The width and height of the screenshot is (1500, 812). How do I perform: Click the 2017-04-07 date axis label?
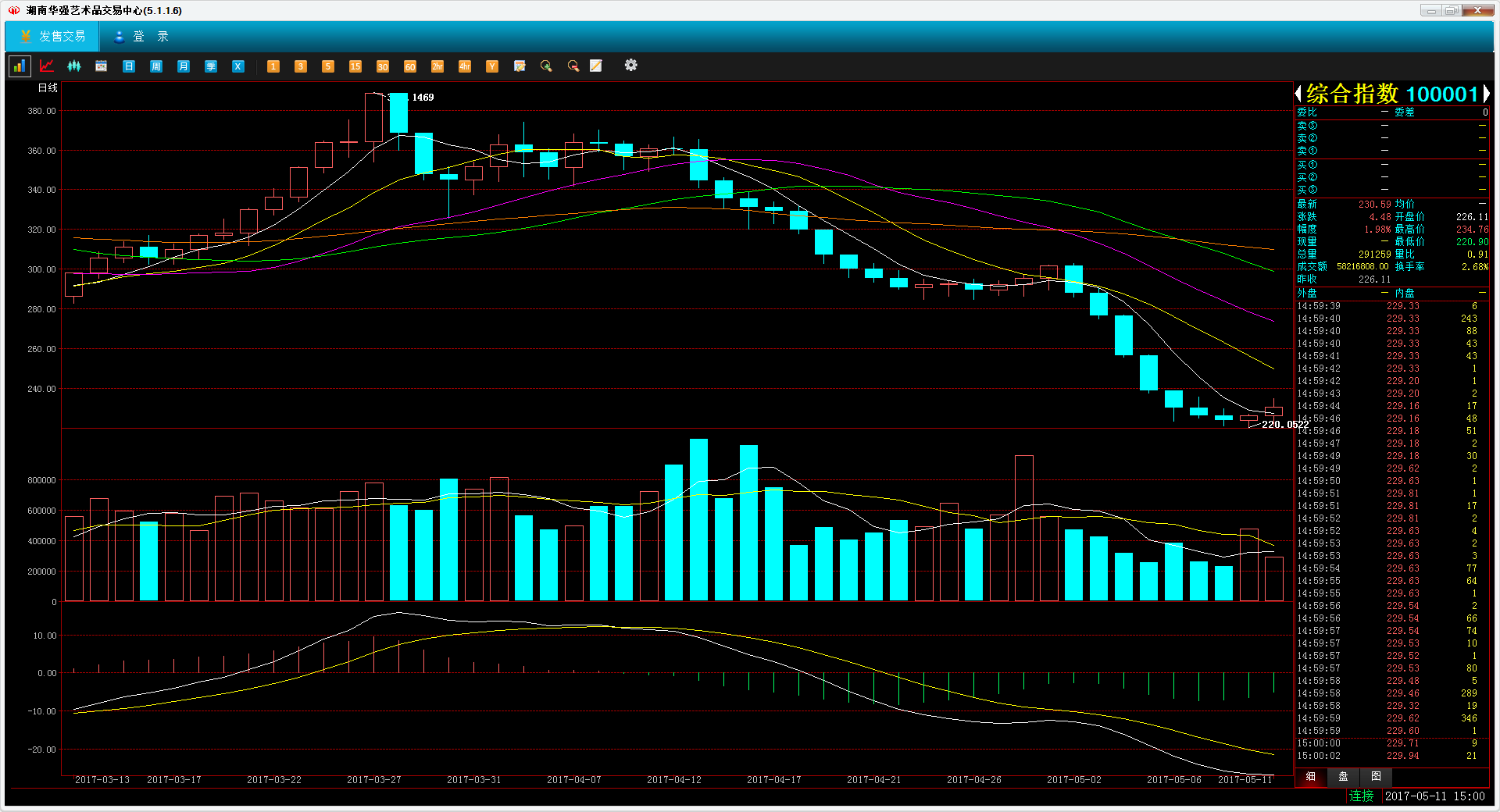574,780
